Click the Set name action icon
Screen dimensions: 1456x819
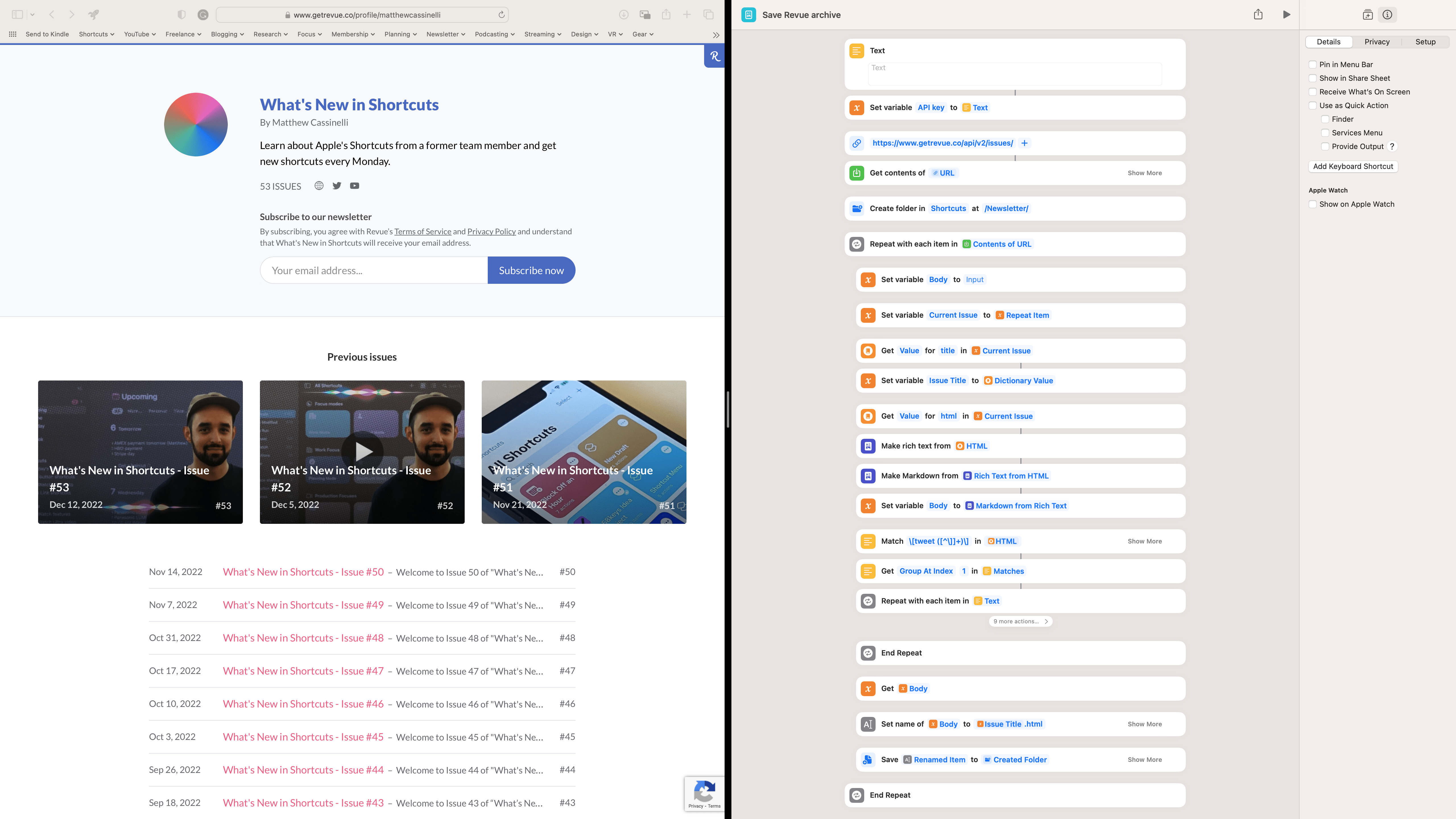[x=868, y=724]
